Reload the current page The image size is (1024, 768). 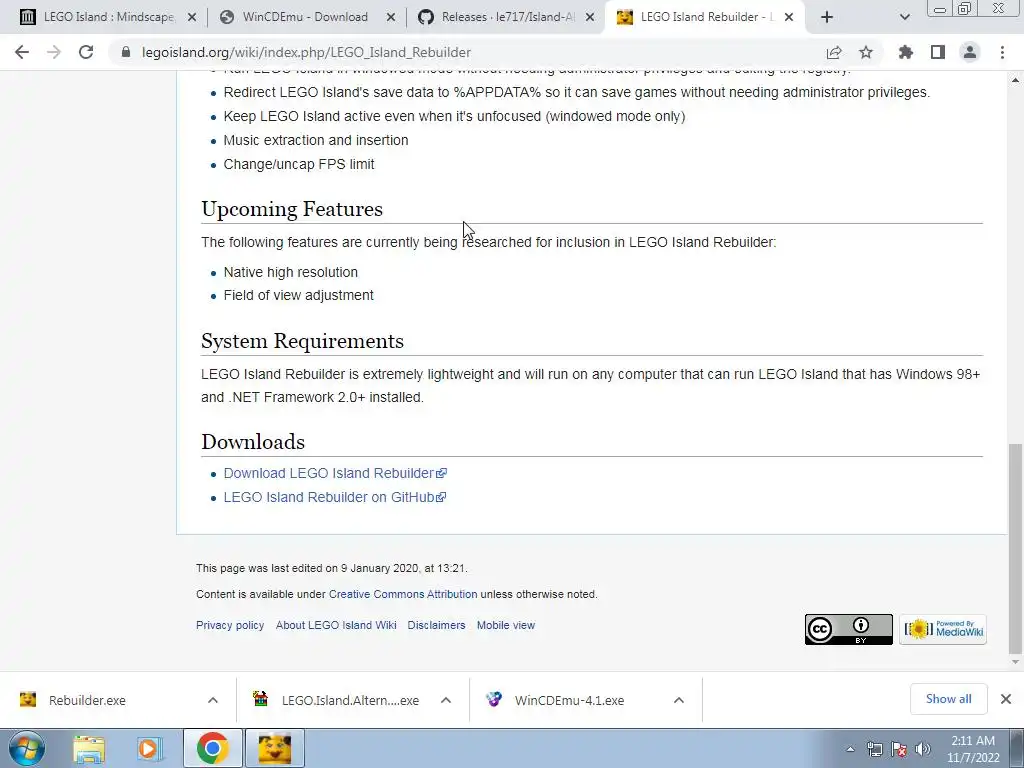86,52
